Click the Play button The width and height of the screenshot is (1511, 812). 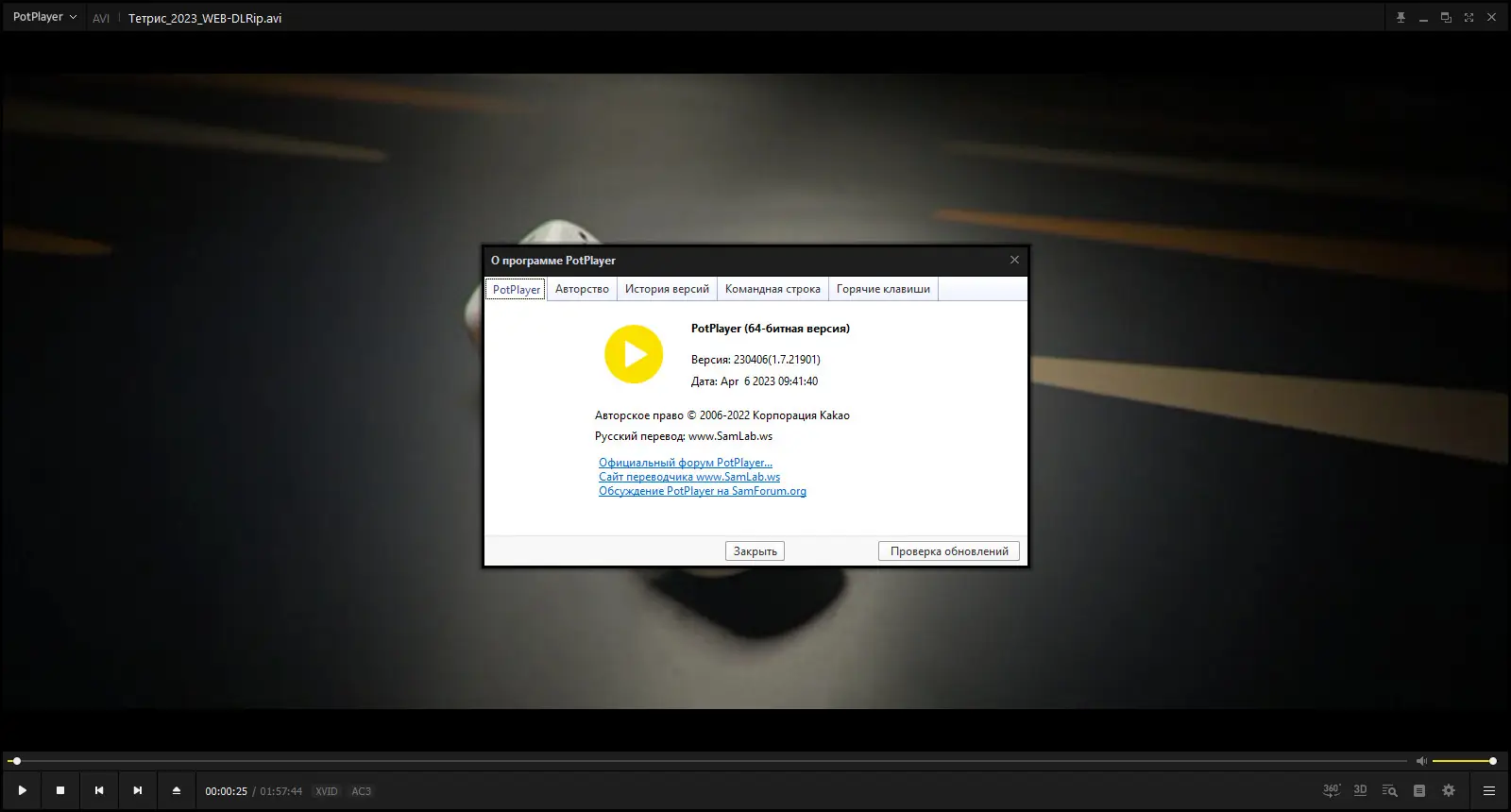[22, 790]
